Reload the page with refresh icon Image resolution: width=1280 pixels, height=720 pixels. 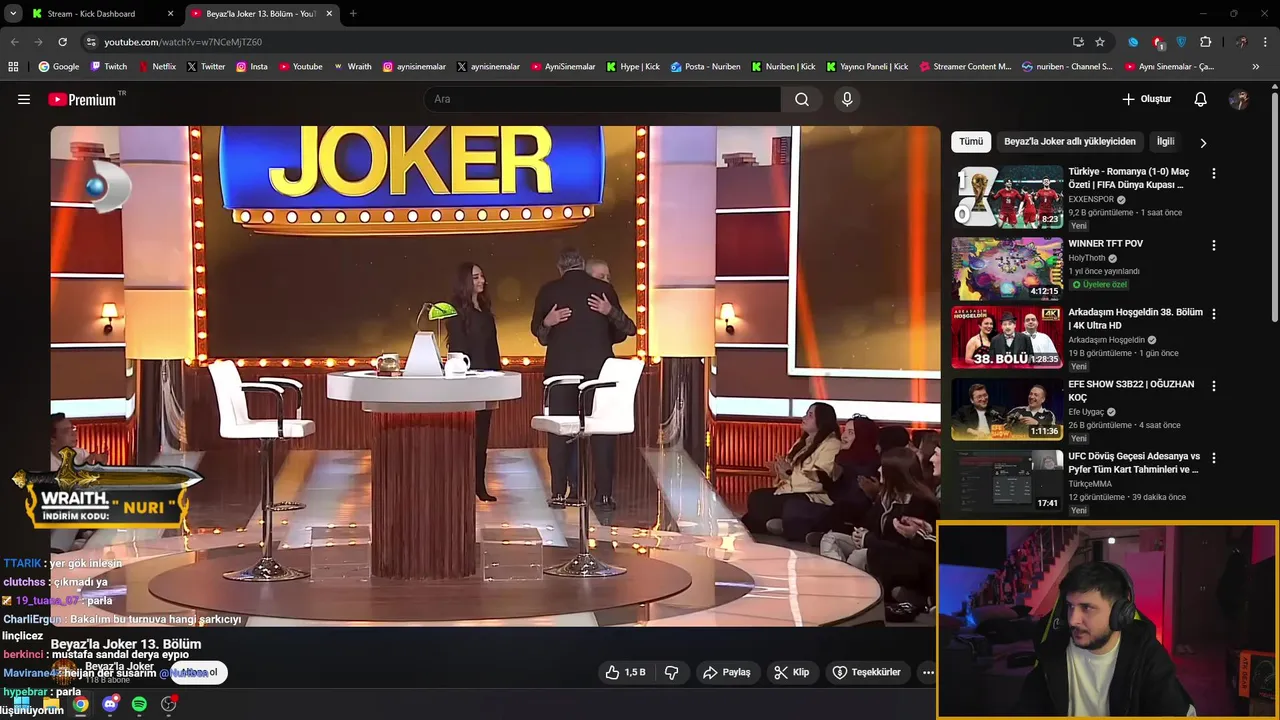pyautogui.click(x=62, y=42)
